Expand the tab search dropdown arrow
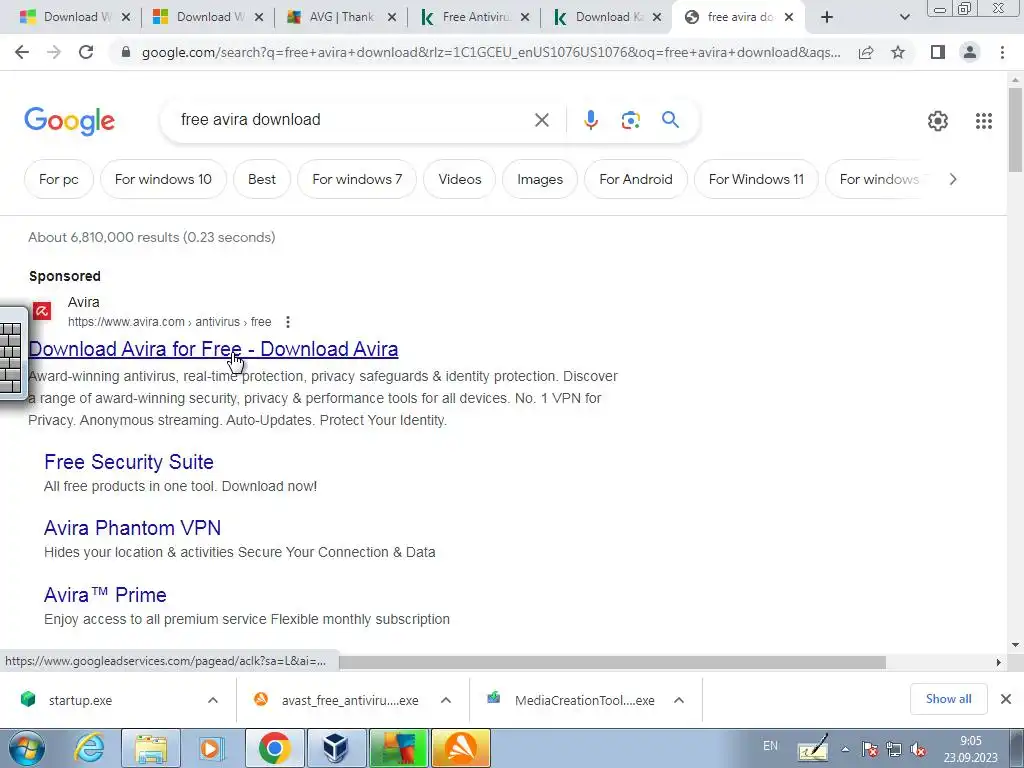1024x768 pixels. tap(904, 17)
